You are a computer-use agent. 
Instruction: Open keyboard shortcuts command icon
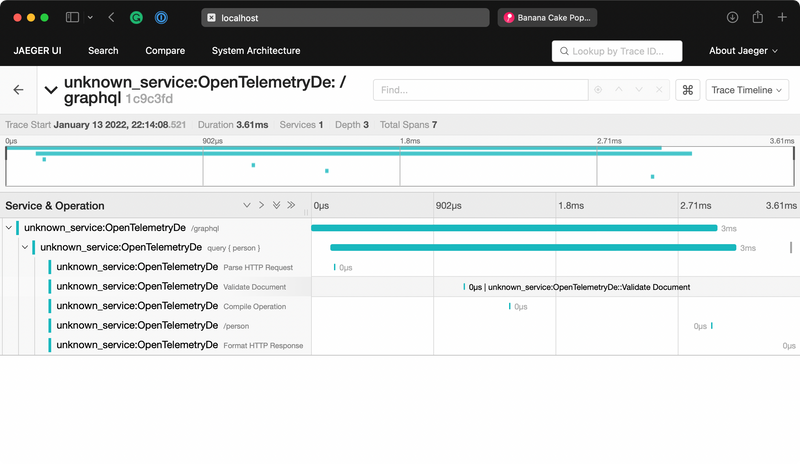[687, 90]
